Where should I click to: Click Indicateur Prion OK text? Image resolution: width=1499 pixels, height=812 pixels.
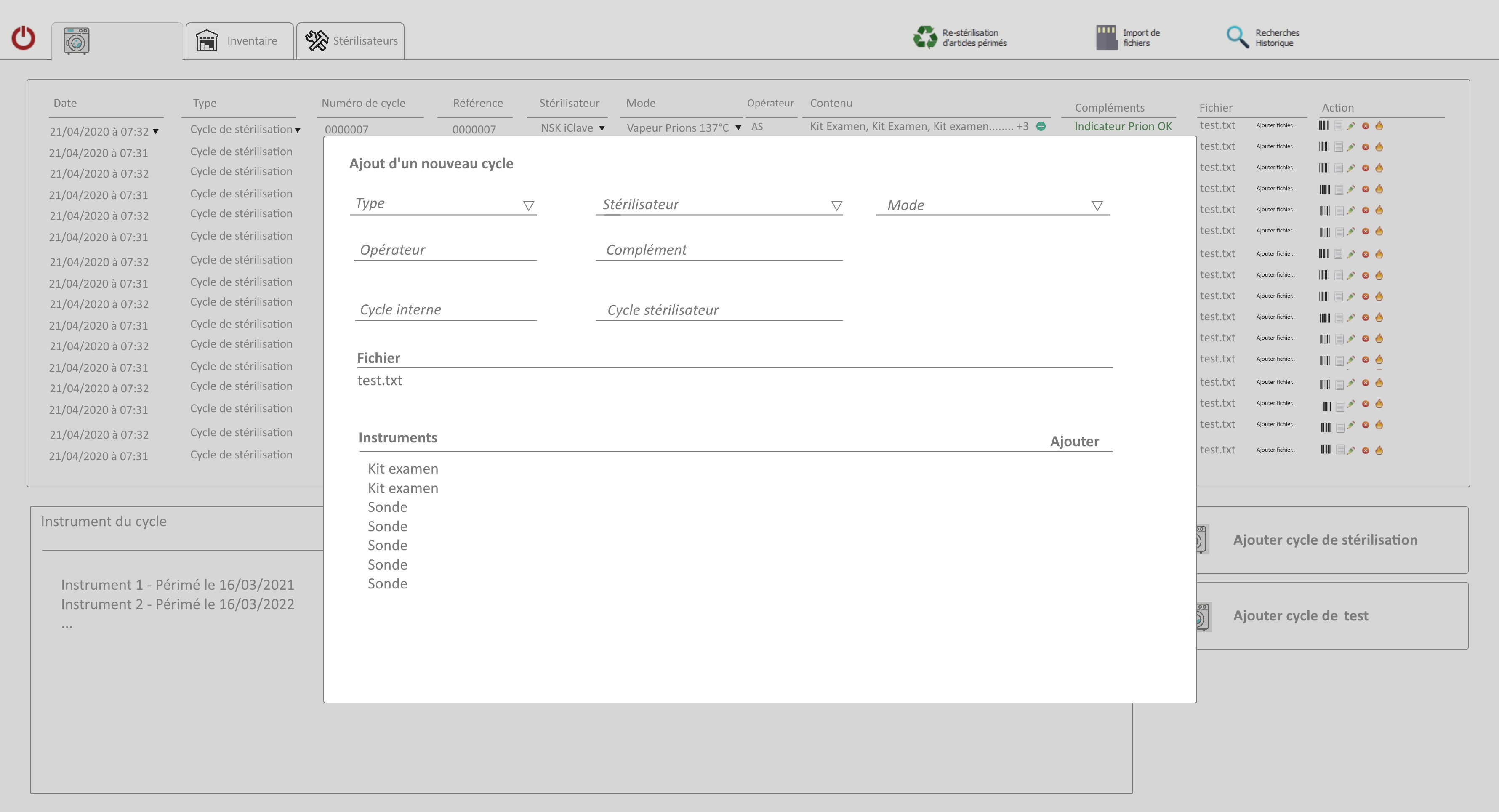point(1123,126)
